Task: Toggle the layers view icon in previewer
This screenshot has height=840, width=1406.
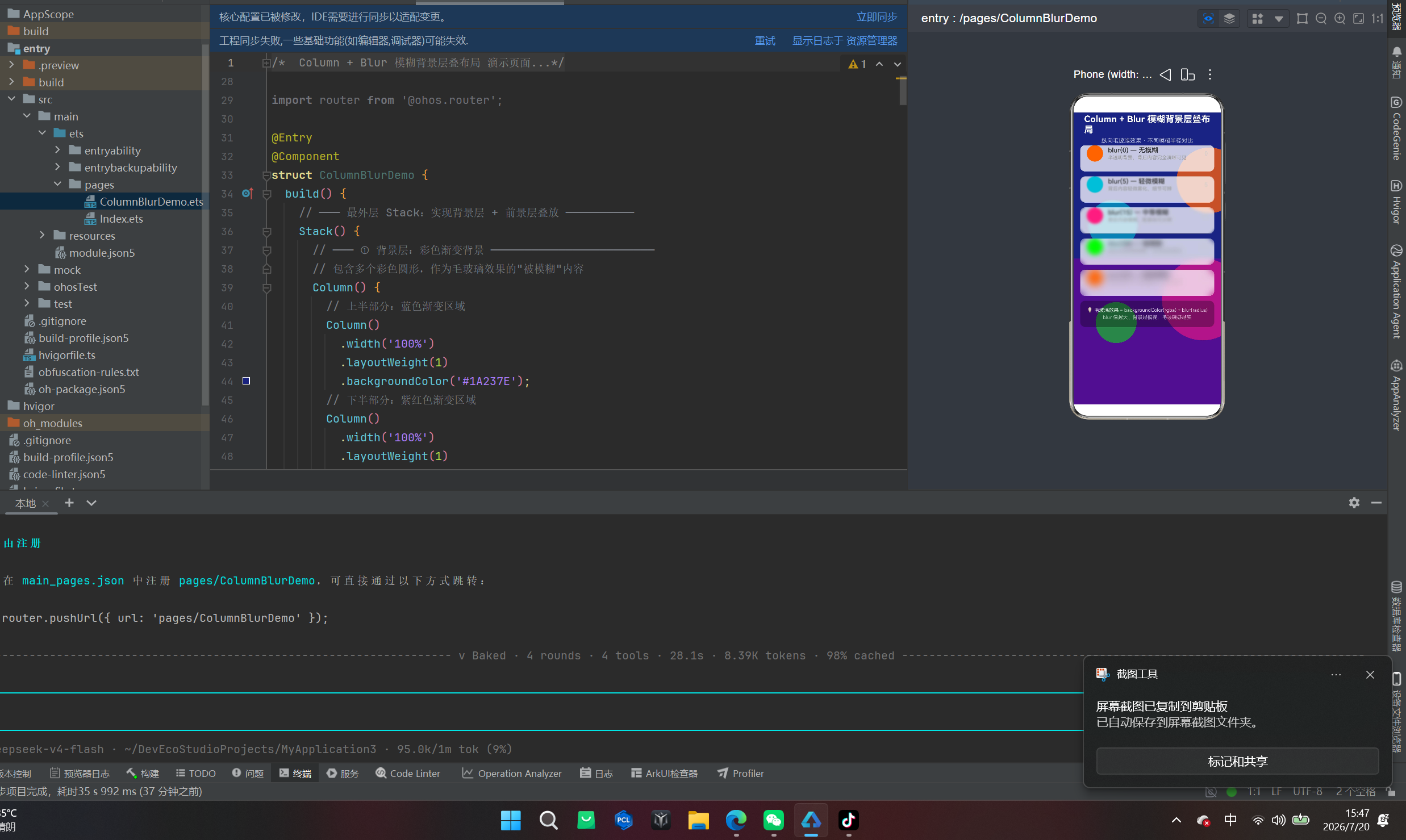Action: 1229,18
